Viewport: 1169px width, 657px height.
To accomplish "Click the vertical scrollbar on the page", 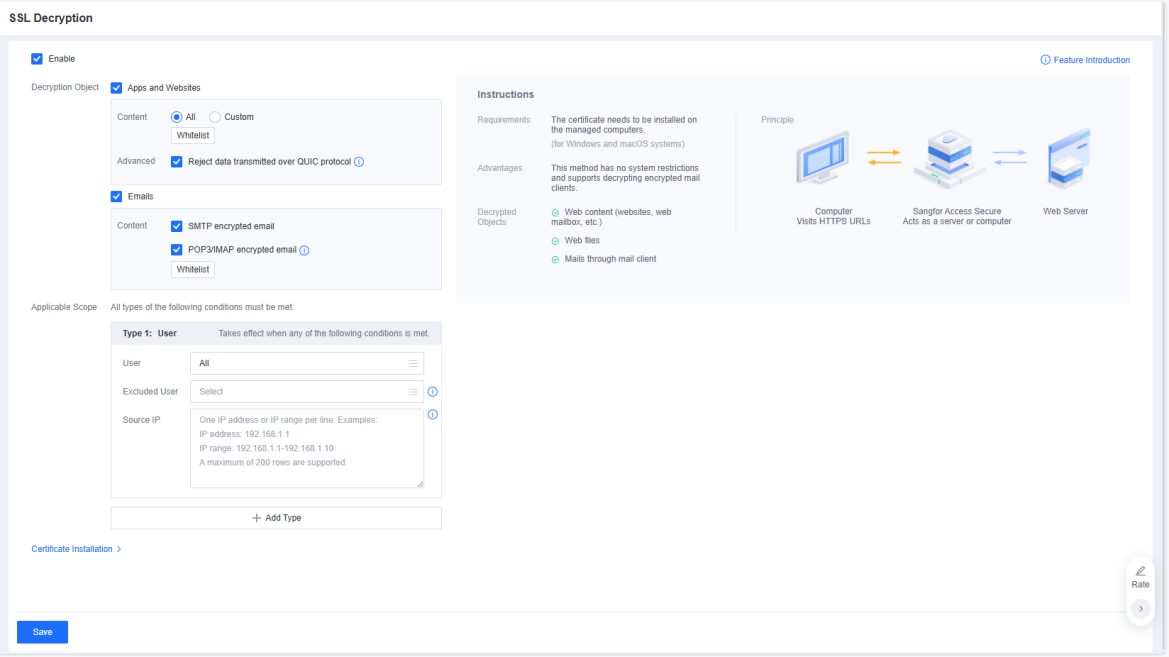I will (x=1165, y=328).
